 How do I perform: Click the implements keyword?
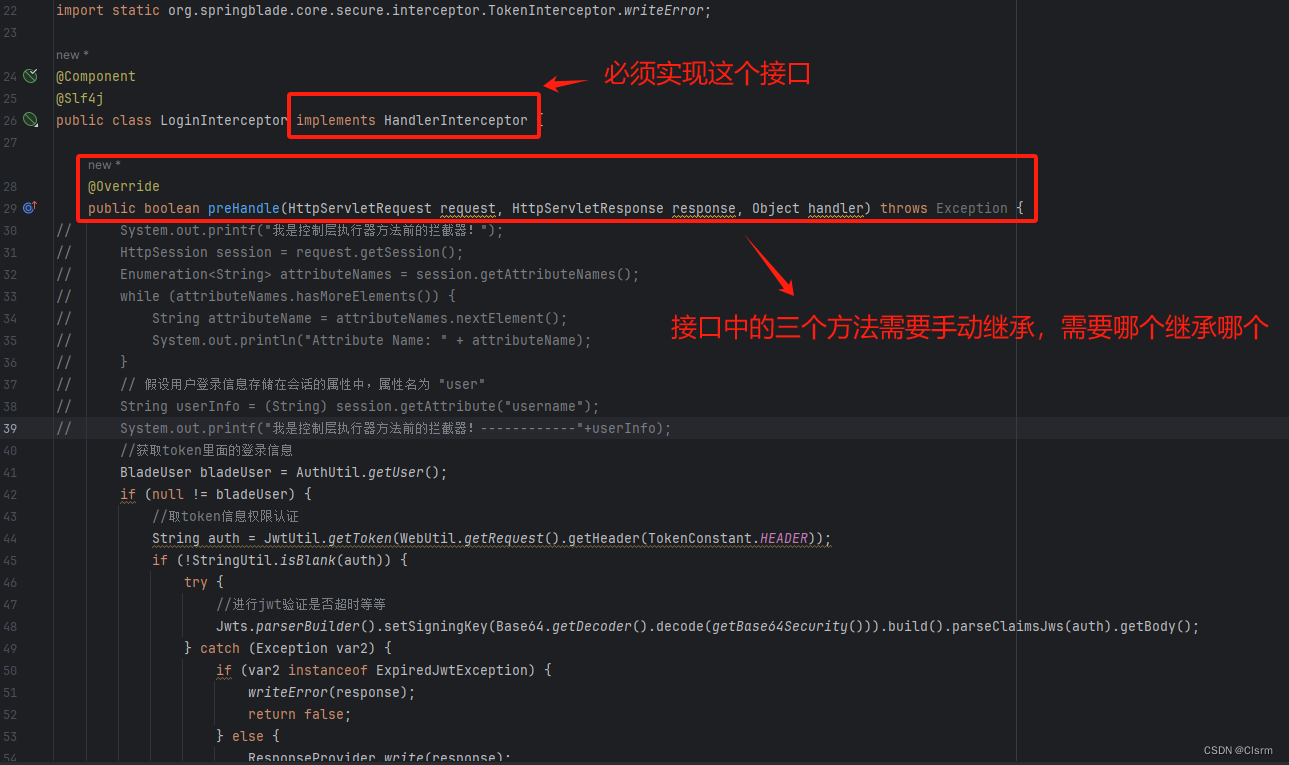336,120
